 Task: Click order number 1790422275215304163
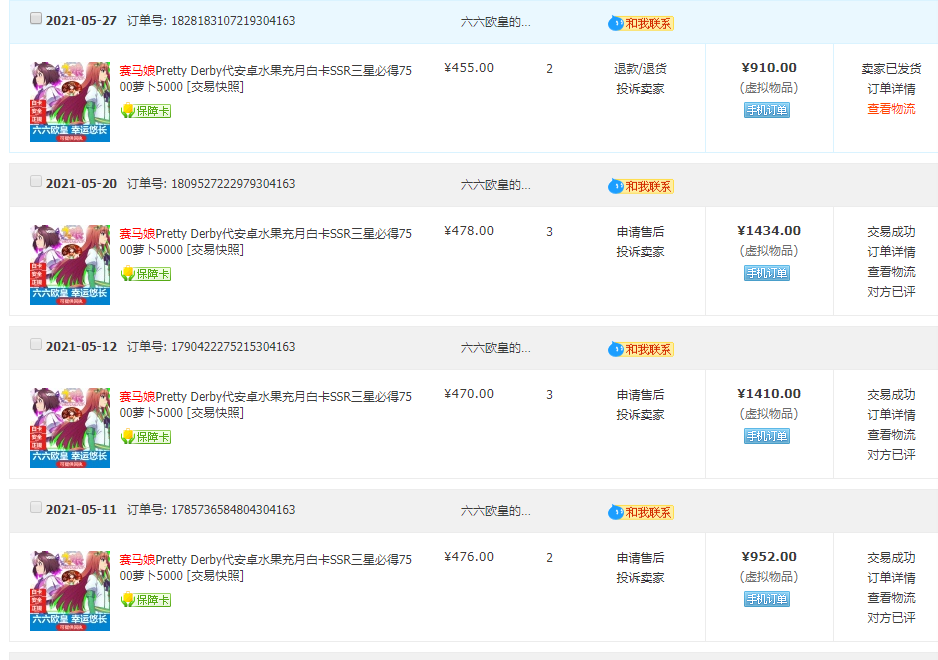click(x=233, y=347)
